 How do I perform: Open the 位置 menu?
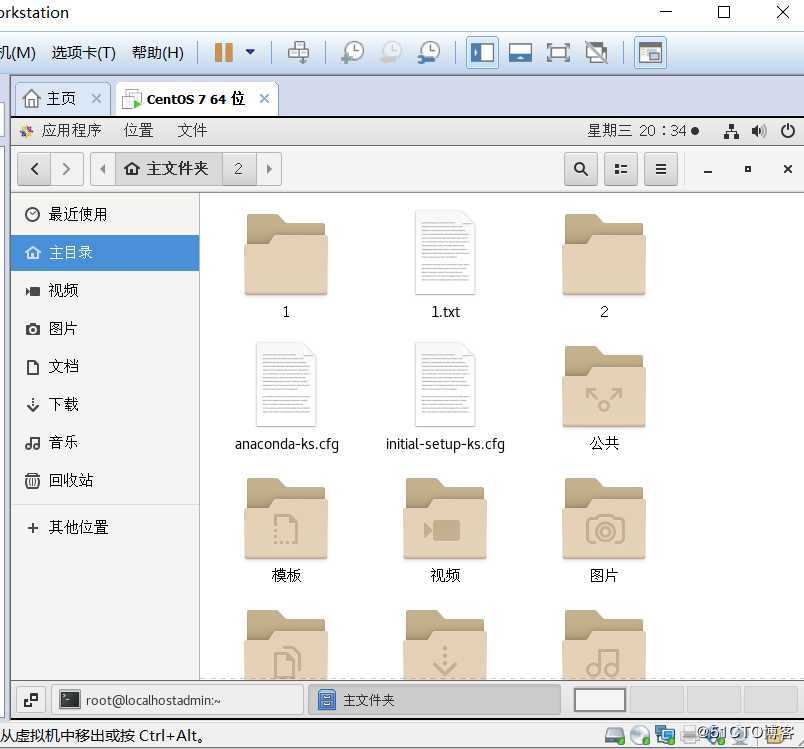[138, 131]
